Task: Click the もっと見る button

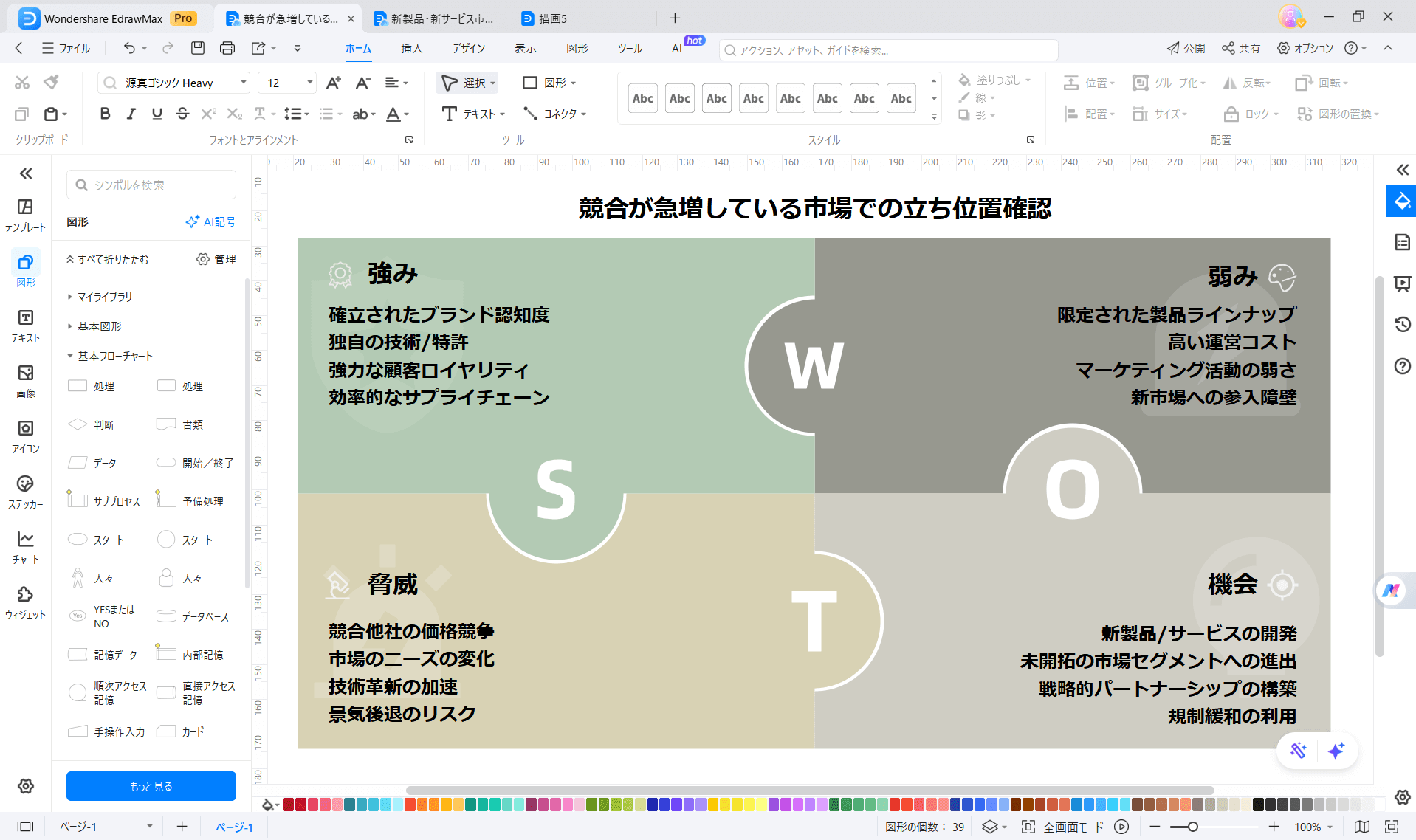Action: (151, 785)
